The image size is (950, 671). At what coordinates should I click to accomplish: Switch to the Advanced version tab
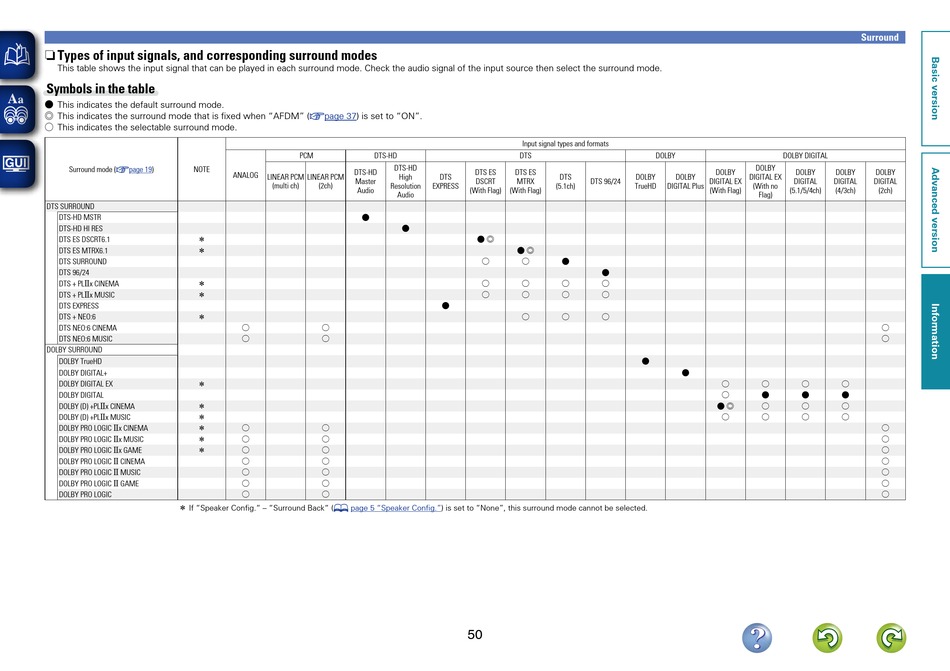pos(935,210)
